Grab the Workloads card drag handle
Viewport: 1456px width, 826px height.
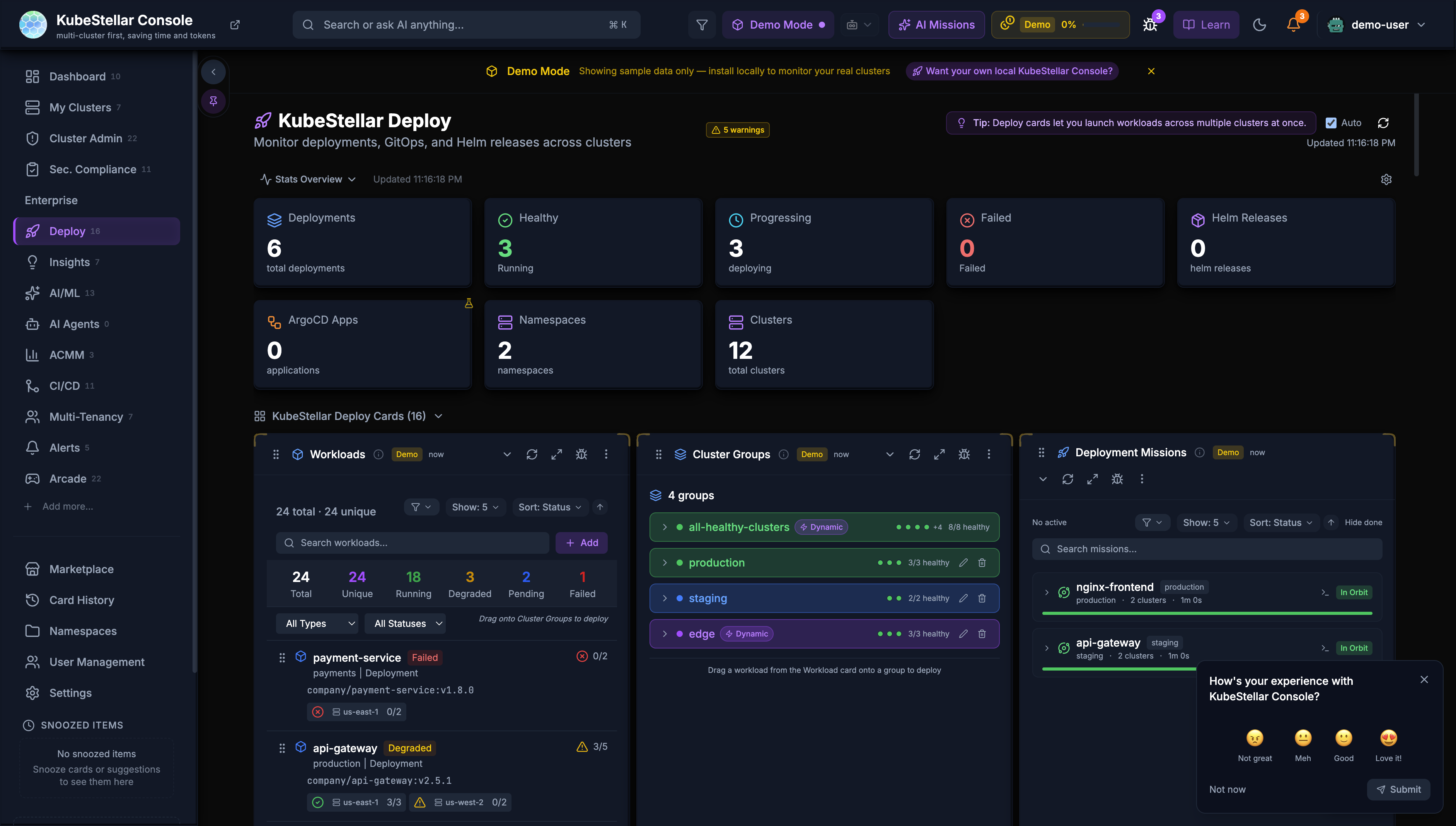pyautogui.click(x=276, y=454)
